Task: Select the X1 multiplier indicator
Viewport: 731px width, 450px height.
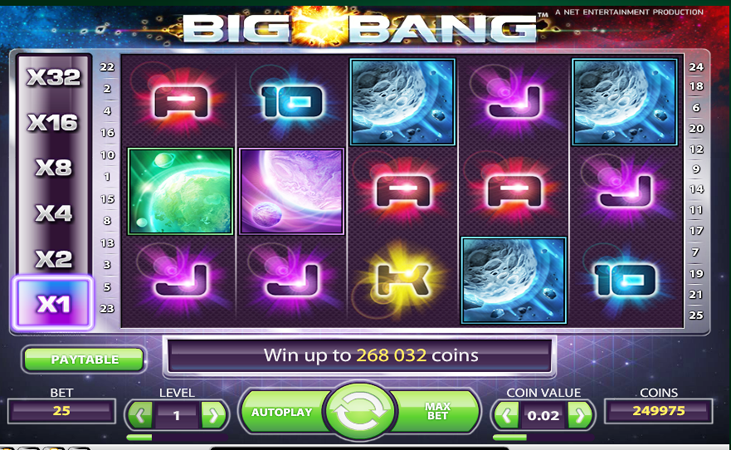Action: coord(53,304)
